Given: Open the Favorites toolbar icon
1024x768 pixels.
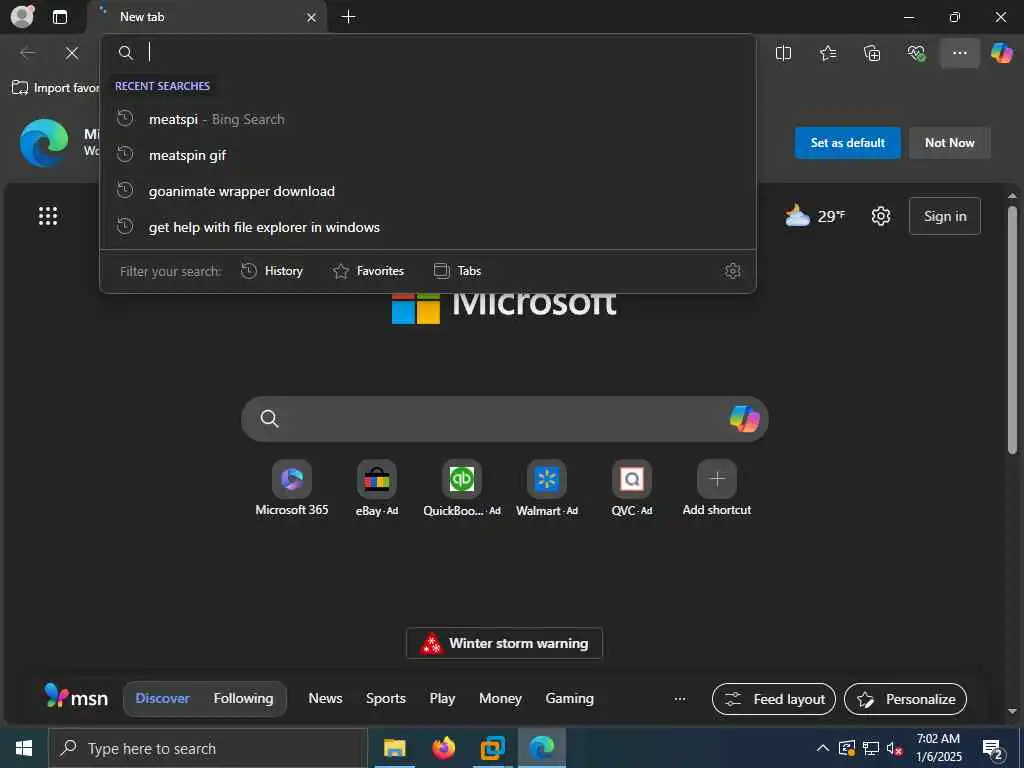Looking at the screenshot, I should coord(828,53).
